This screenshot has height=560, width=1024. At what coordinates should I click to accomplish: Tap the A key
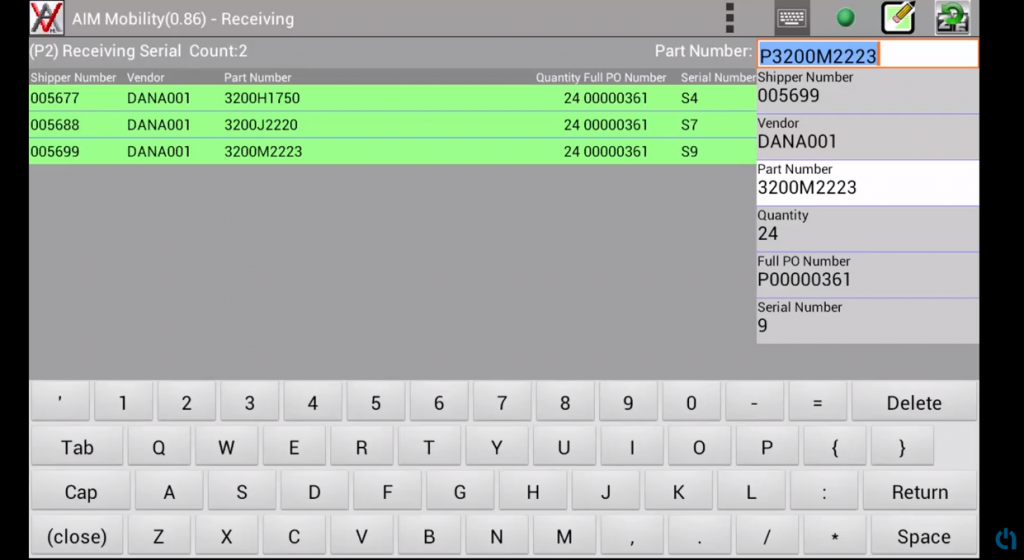(169, 491)
